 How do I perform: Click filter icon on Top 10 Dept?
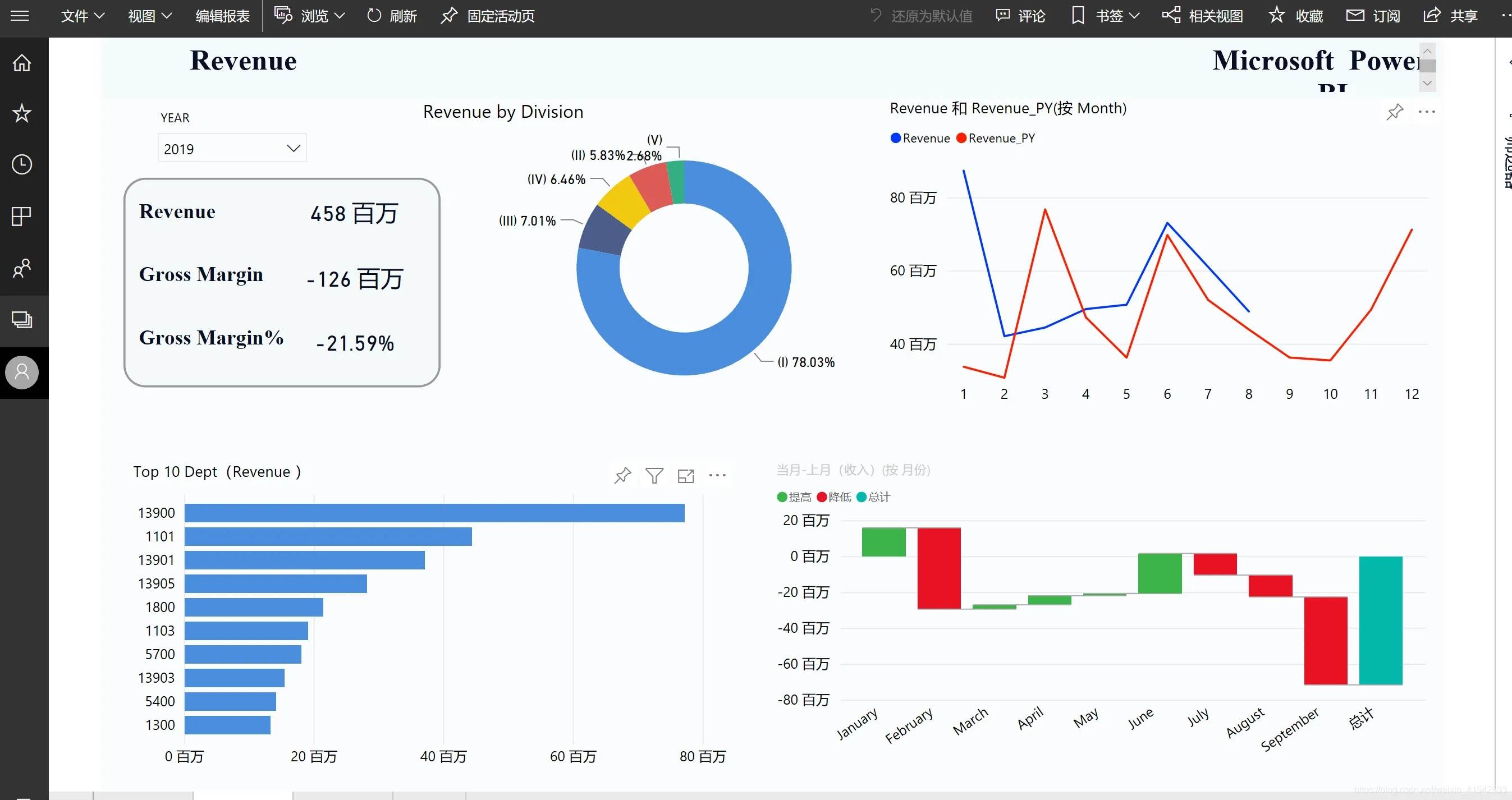click(x=654, y=475)
